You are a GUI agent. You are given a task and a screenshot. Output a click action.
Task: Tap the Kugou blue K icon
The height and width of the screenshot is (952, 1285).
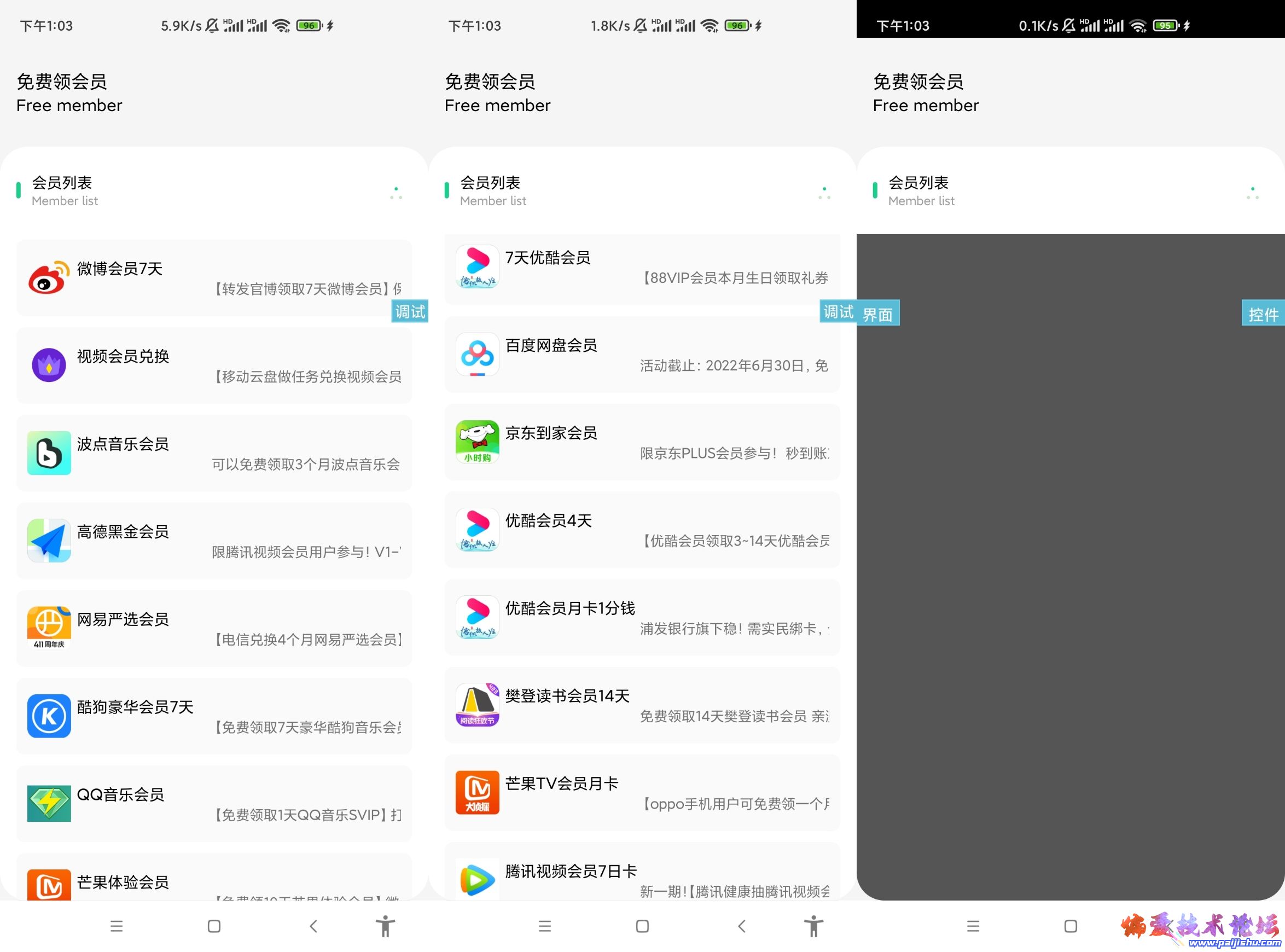pos(48,716)
